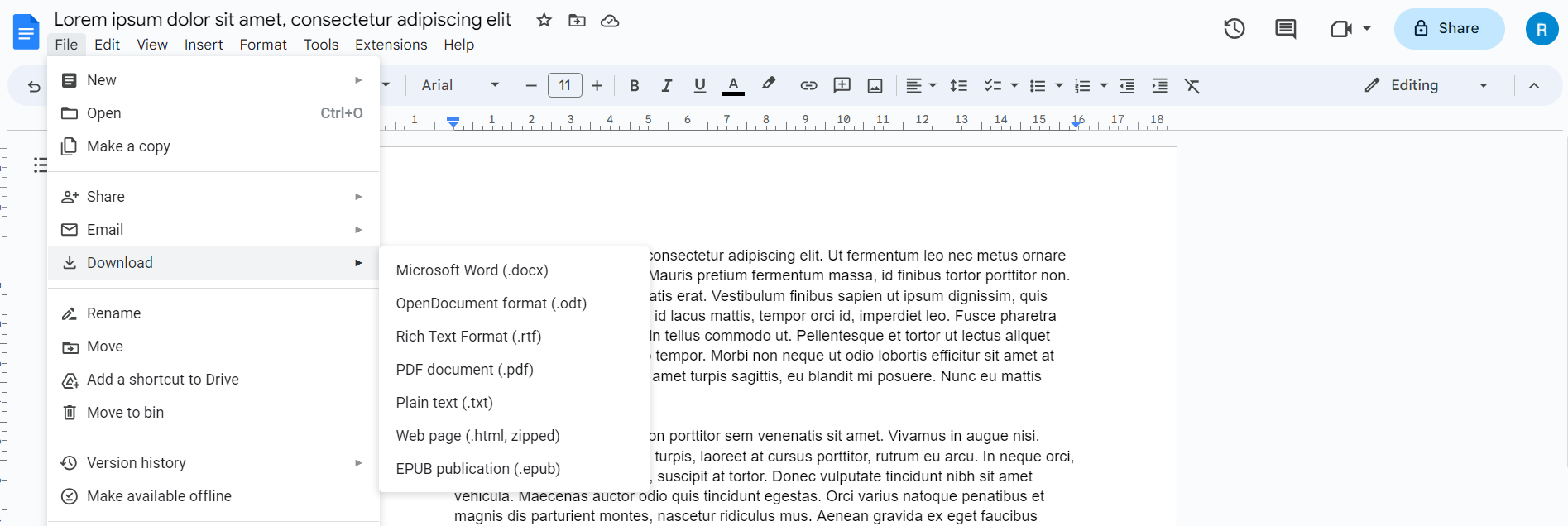Open version history clock icon in header
Viewport: 1568px width, 526px height.
1234,29
